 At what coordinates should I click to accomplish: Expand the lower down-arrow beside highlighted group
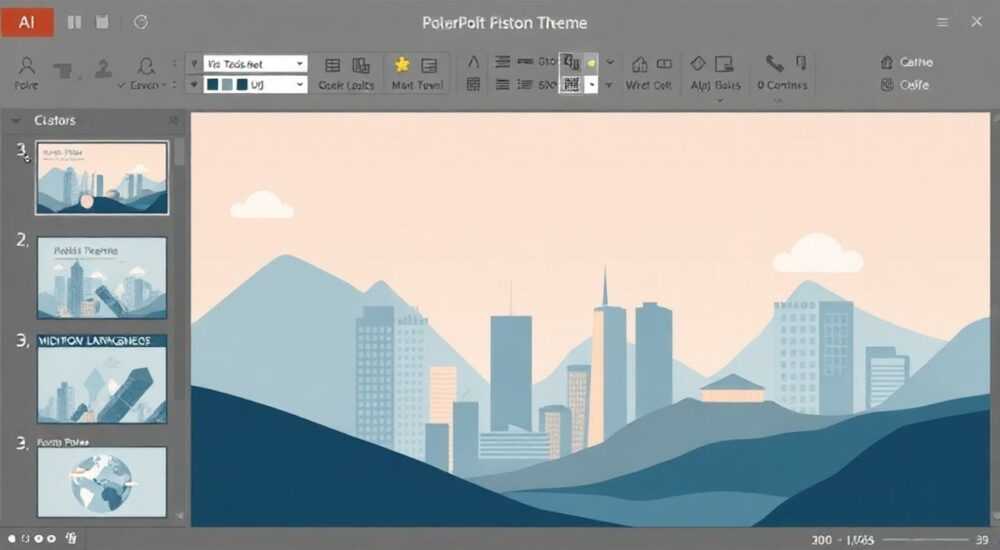click(610, 84)
